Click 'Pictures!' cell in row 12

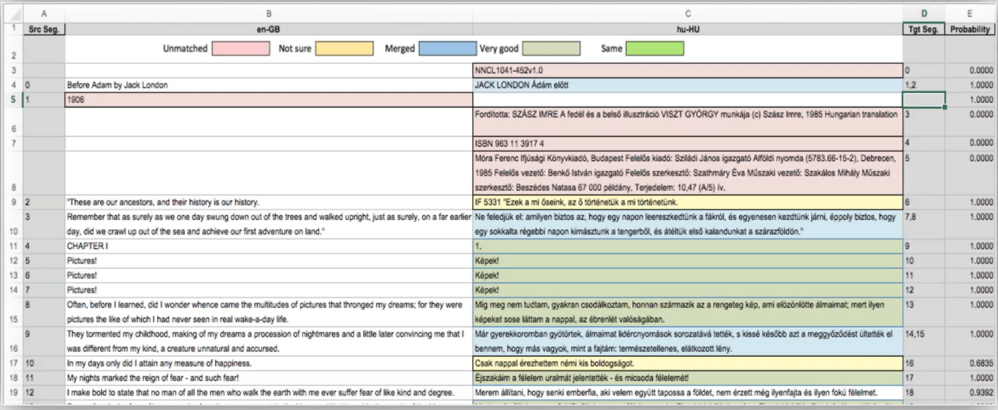[x=269, y=261]
